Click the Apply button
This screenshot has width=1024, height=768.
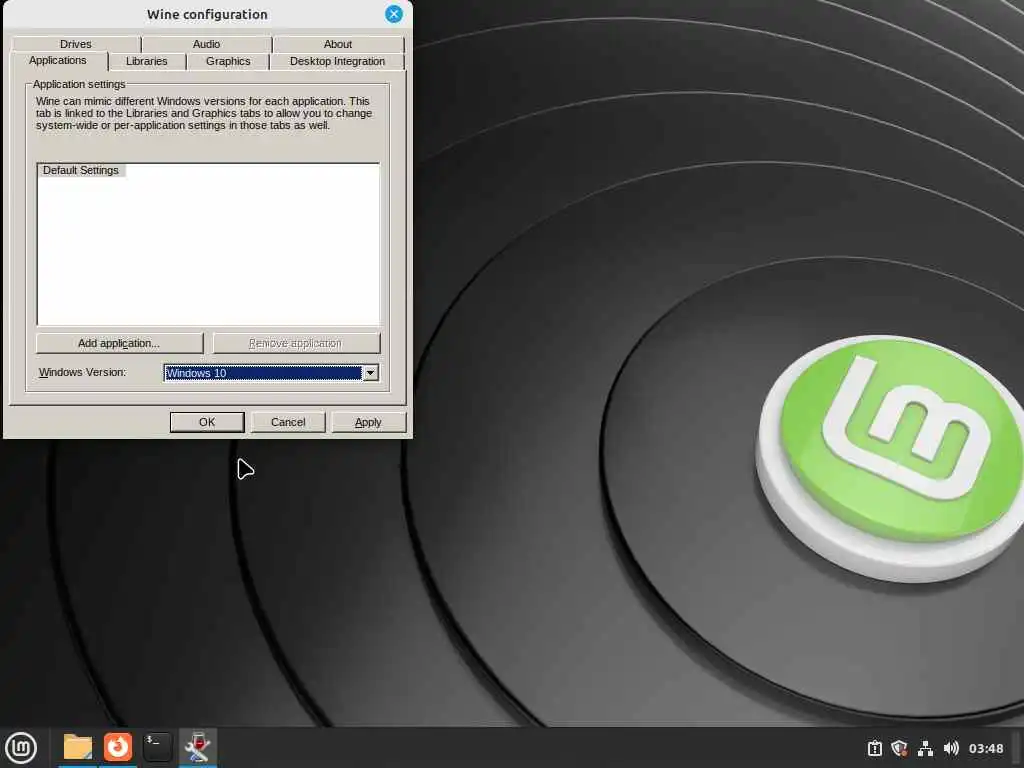click(x=368, y=423)
